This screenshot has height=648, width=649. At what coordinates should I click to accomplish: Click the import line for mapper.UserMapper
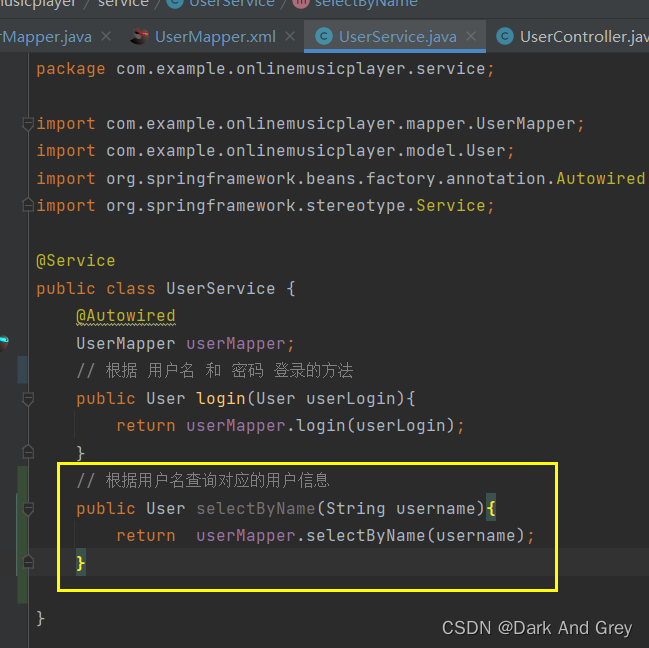point(310,124)
